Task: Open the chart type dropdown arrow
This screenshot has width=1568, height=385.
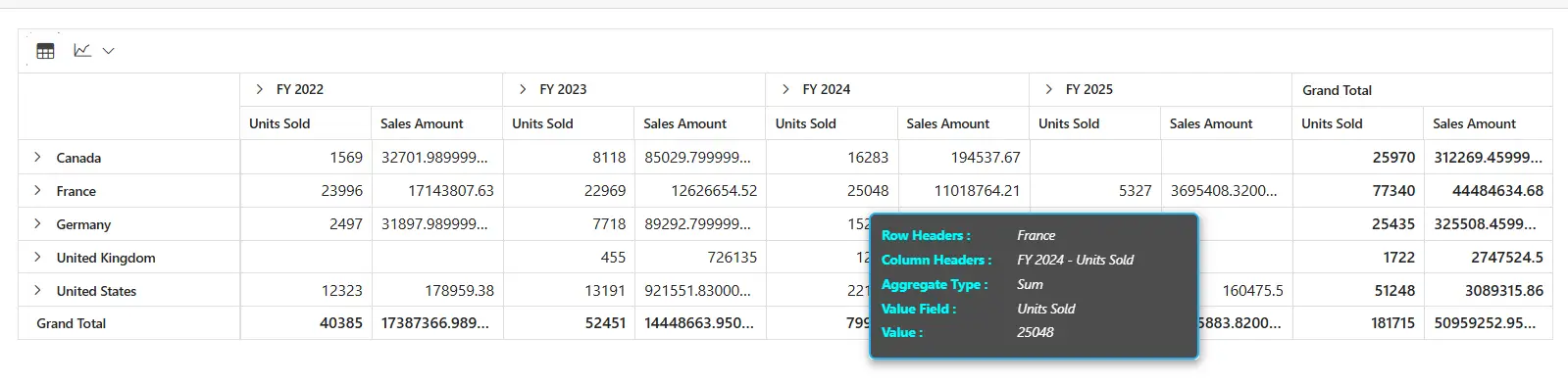Action: coord(108,51)
